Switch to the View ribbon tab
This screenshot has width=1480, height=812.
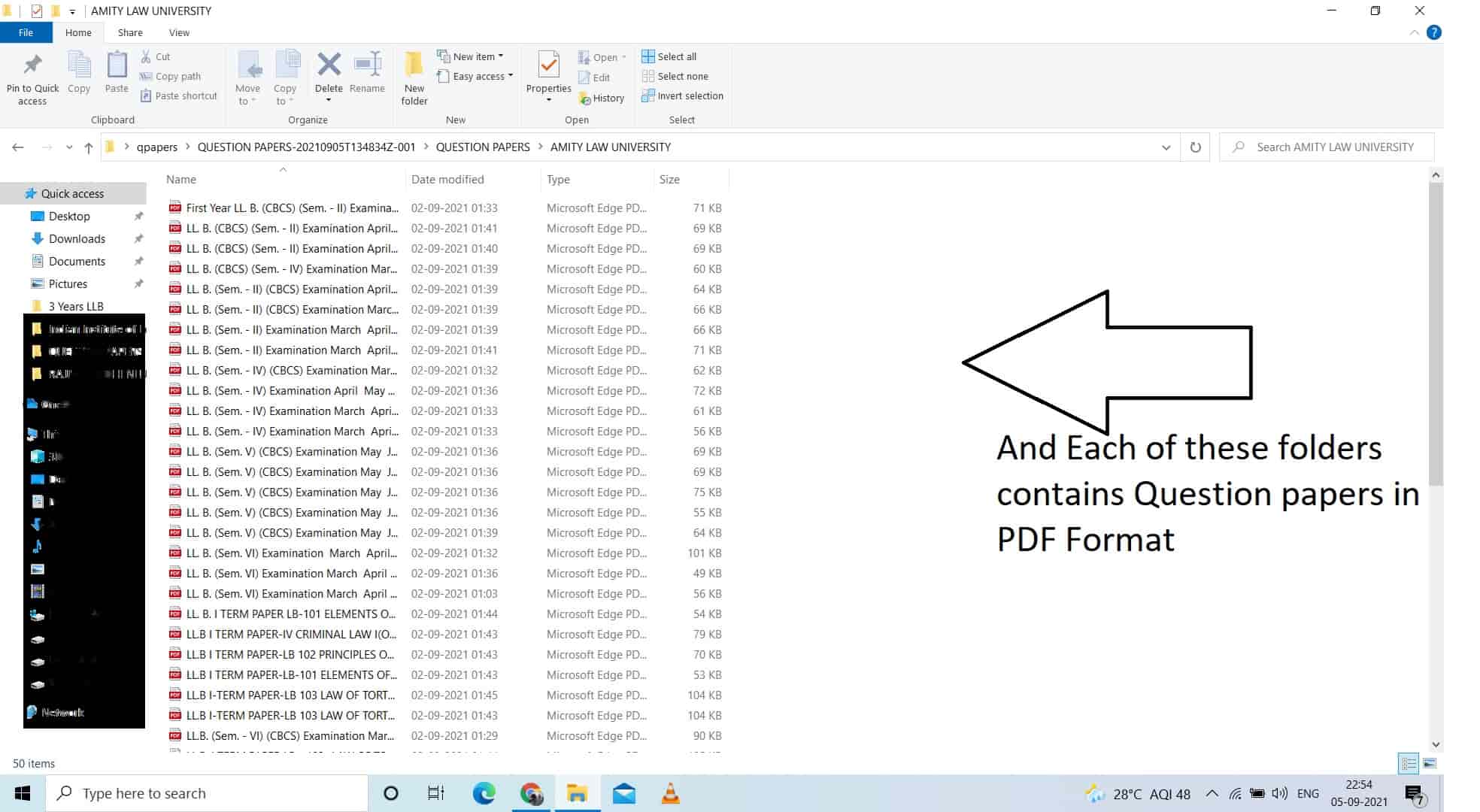coord(179,32)
